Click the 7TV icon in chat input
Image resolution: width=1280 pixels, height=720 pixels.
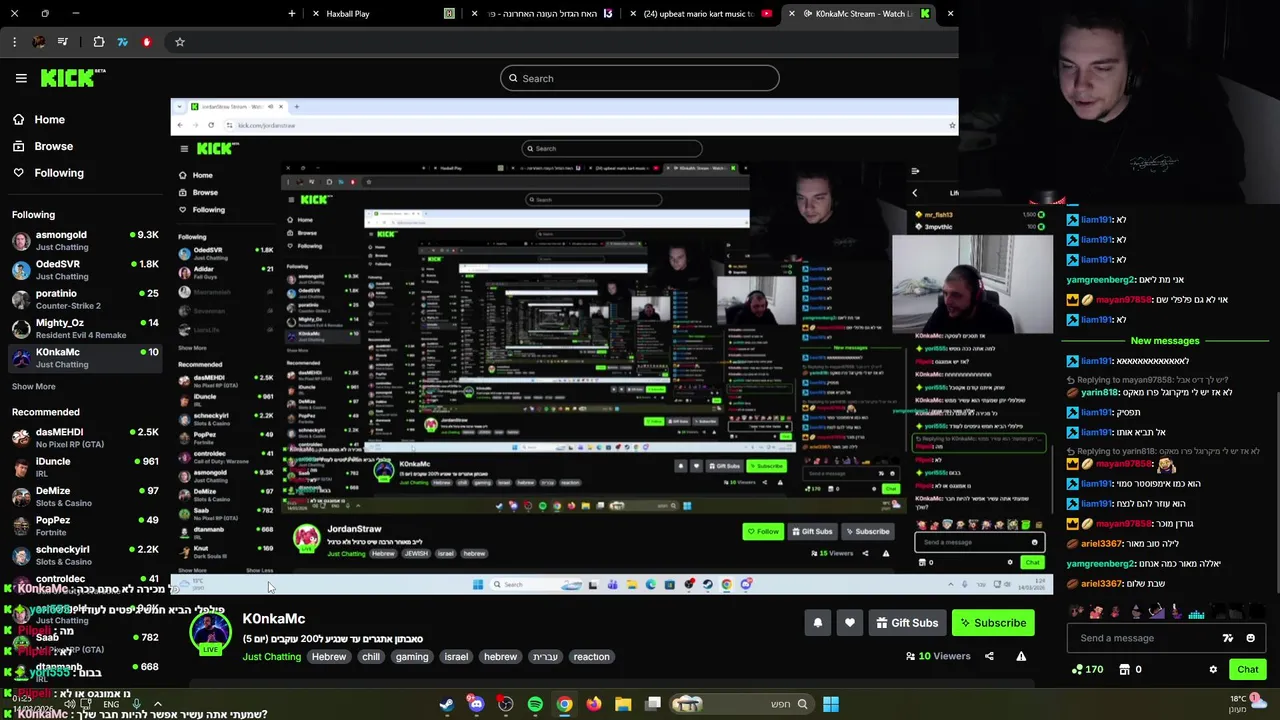[1228, 638]
